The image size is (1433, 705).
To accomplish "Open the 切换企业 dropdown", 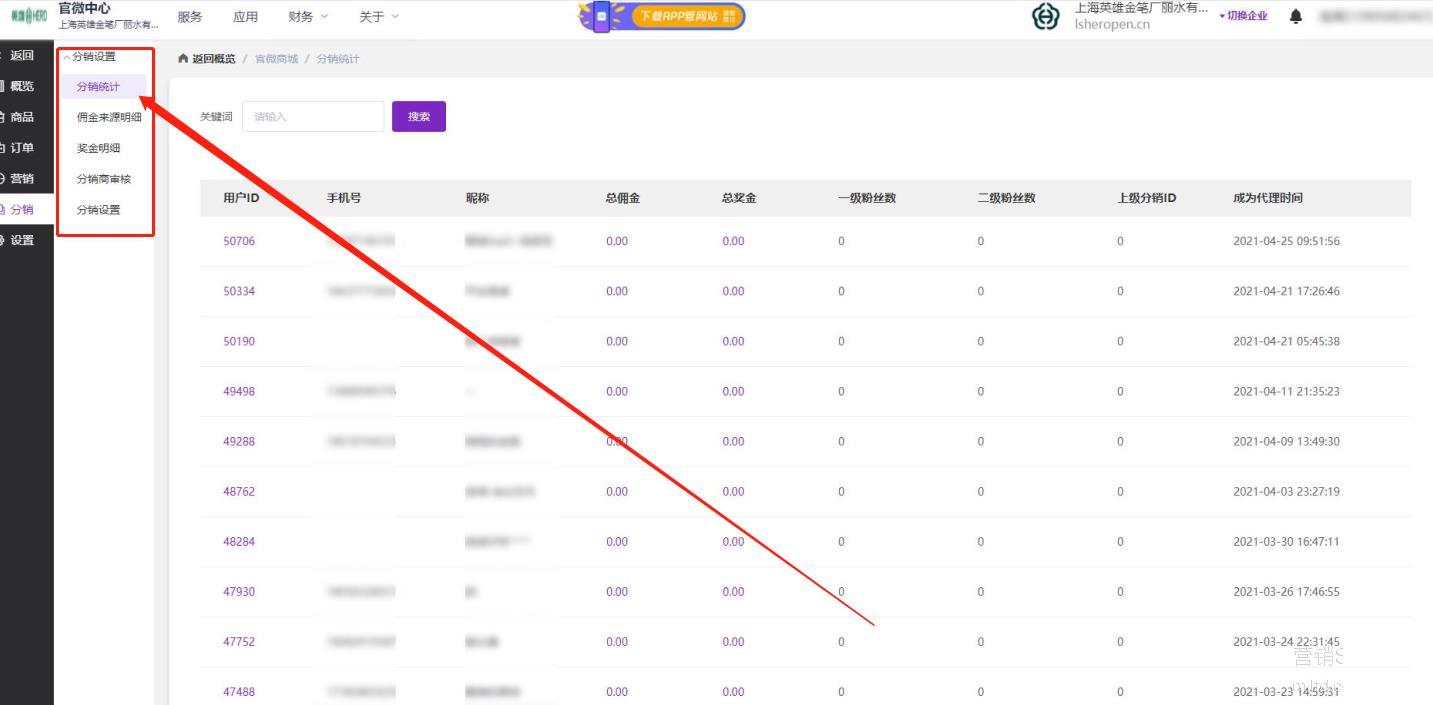I will 1243,16.
